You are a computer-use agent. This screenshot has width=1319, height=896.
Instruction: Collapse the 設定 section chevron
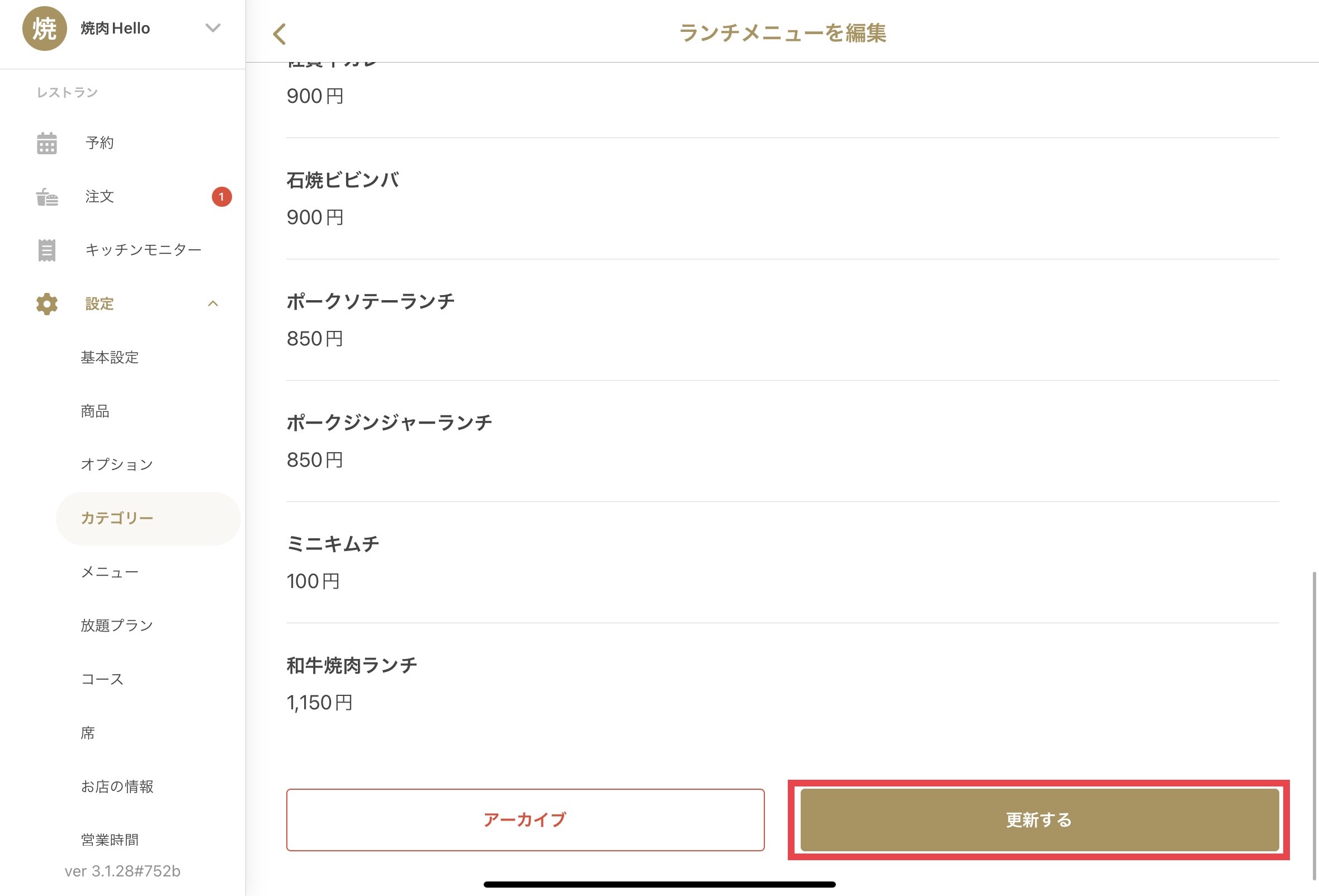click(x=213, y=304)
